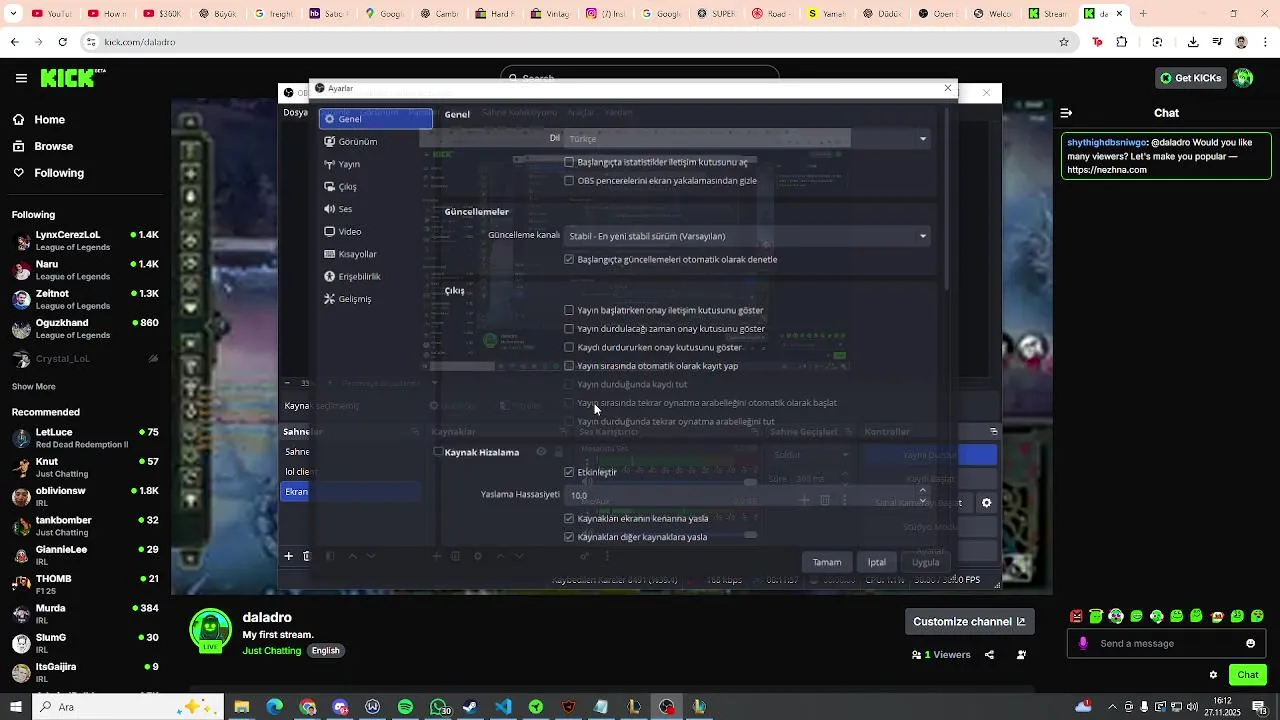Click the nezhna.com link in chat
The image size is (1280, 720).
point(1106,170)
